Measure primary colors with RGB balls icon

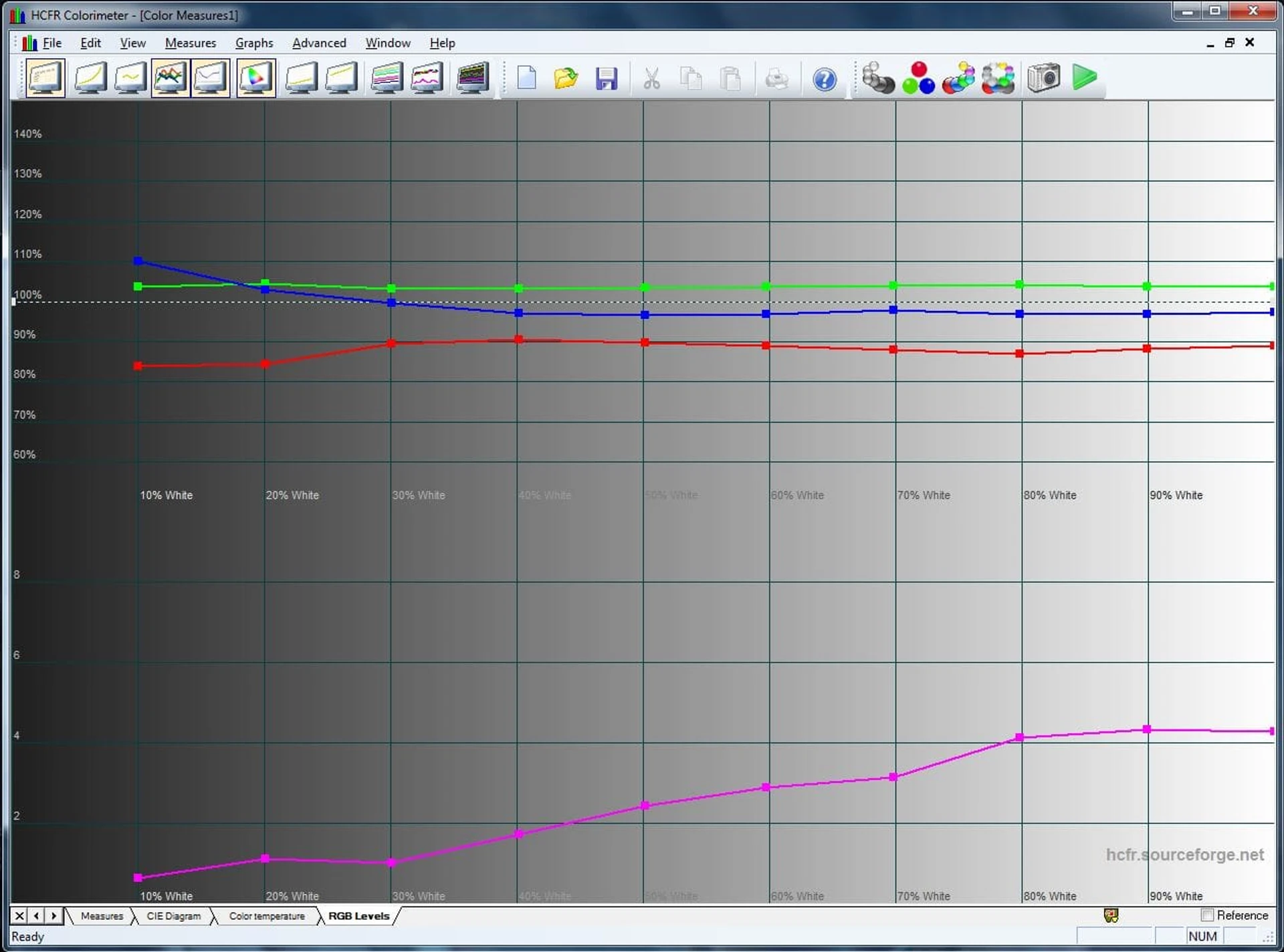(x=918, y=78)
